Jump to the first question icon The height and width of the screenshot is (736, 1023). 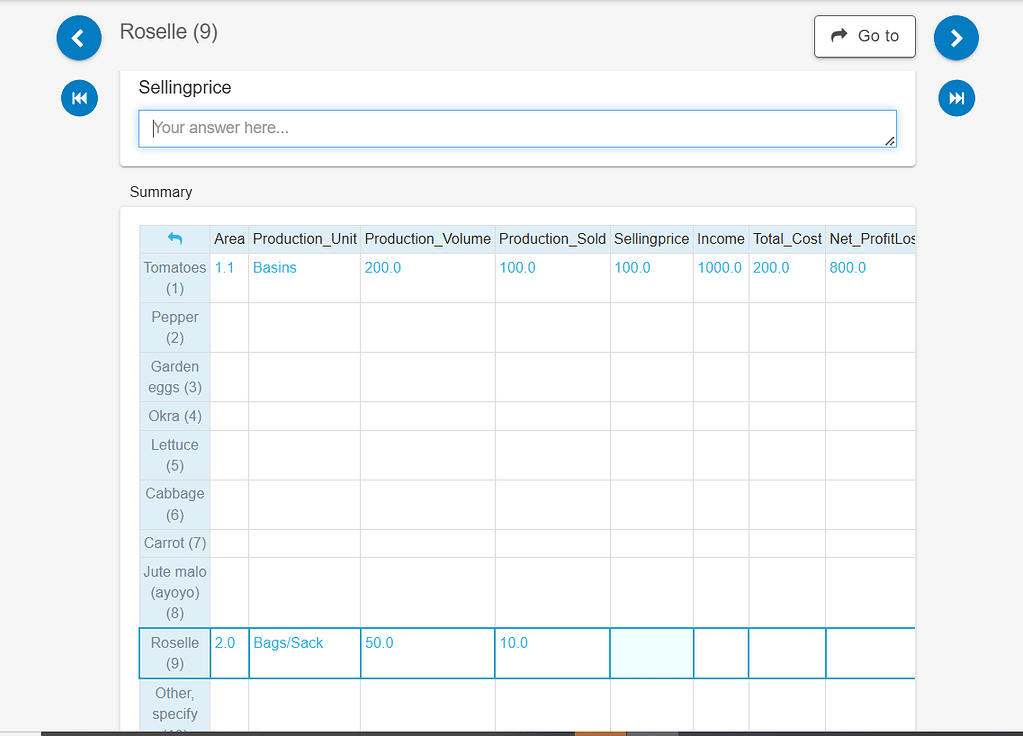click(x=79, y=98)
